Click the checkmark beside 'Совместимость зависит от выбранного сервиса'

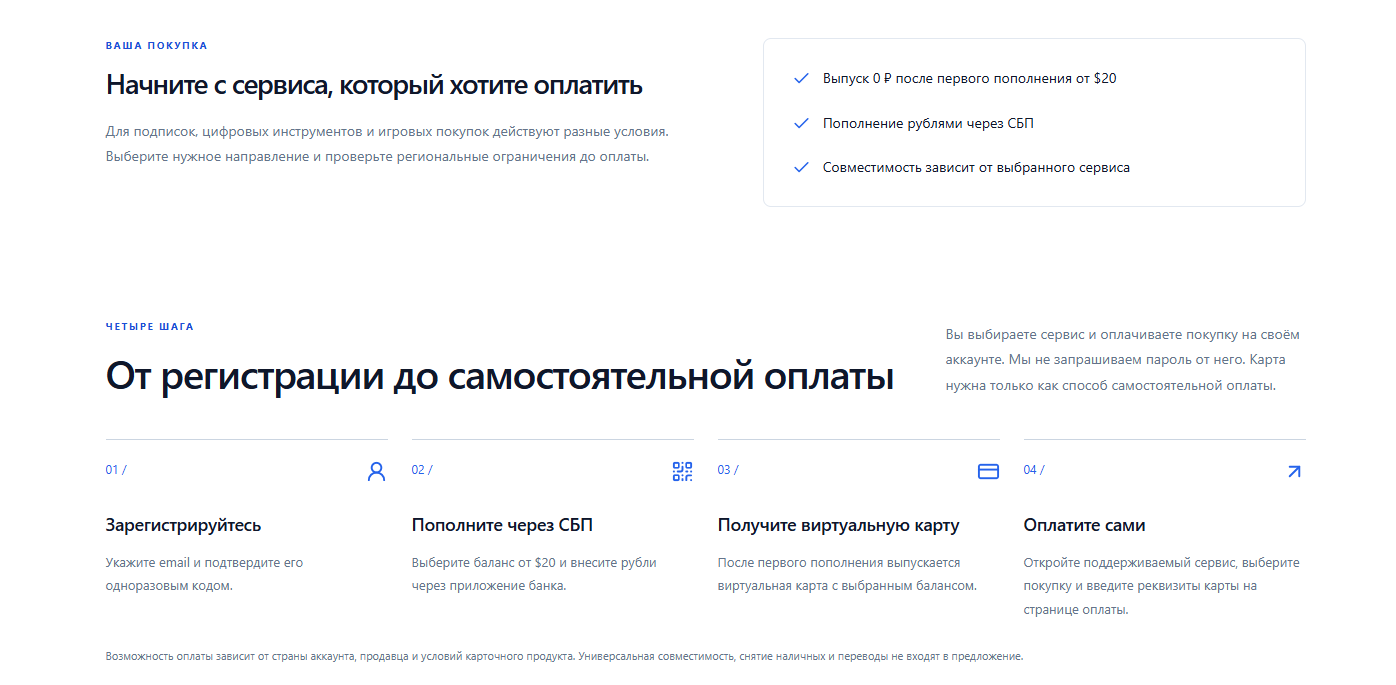coord(801,168)
